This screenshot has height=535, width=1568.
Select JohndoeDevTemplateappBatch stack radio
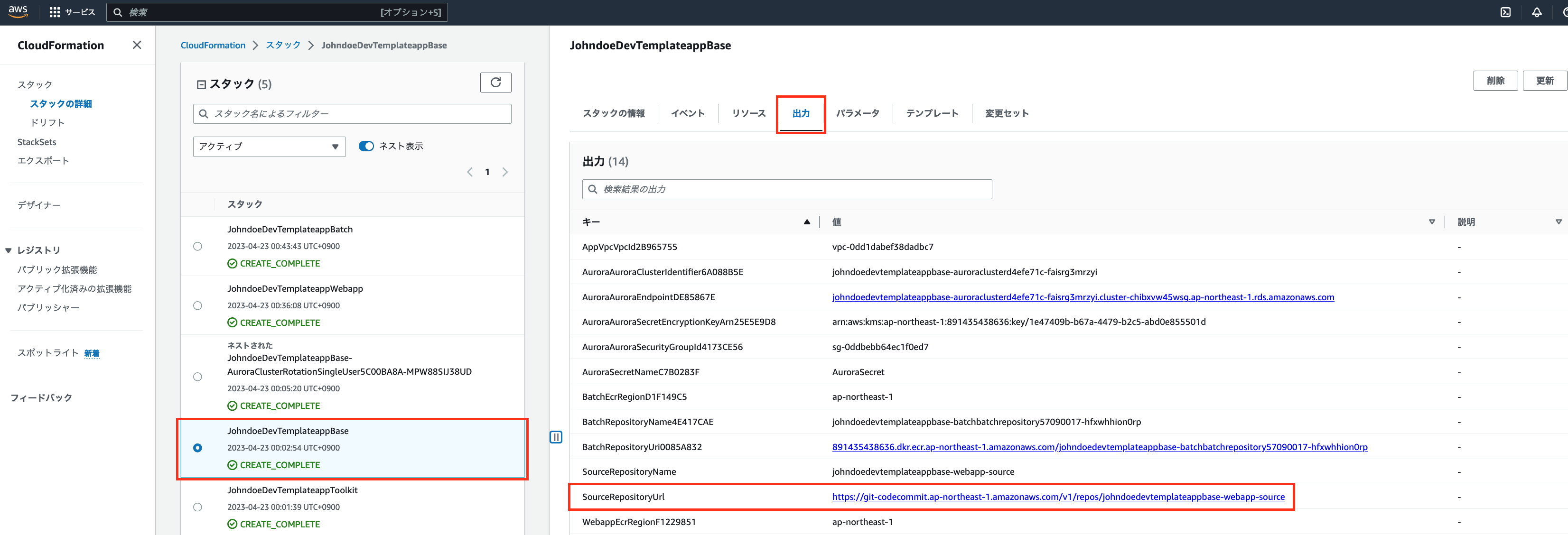pos(197,247)
